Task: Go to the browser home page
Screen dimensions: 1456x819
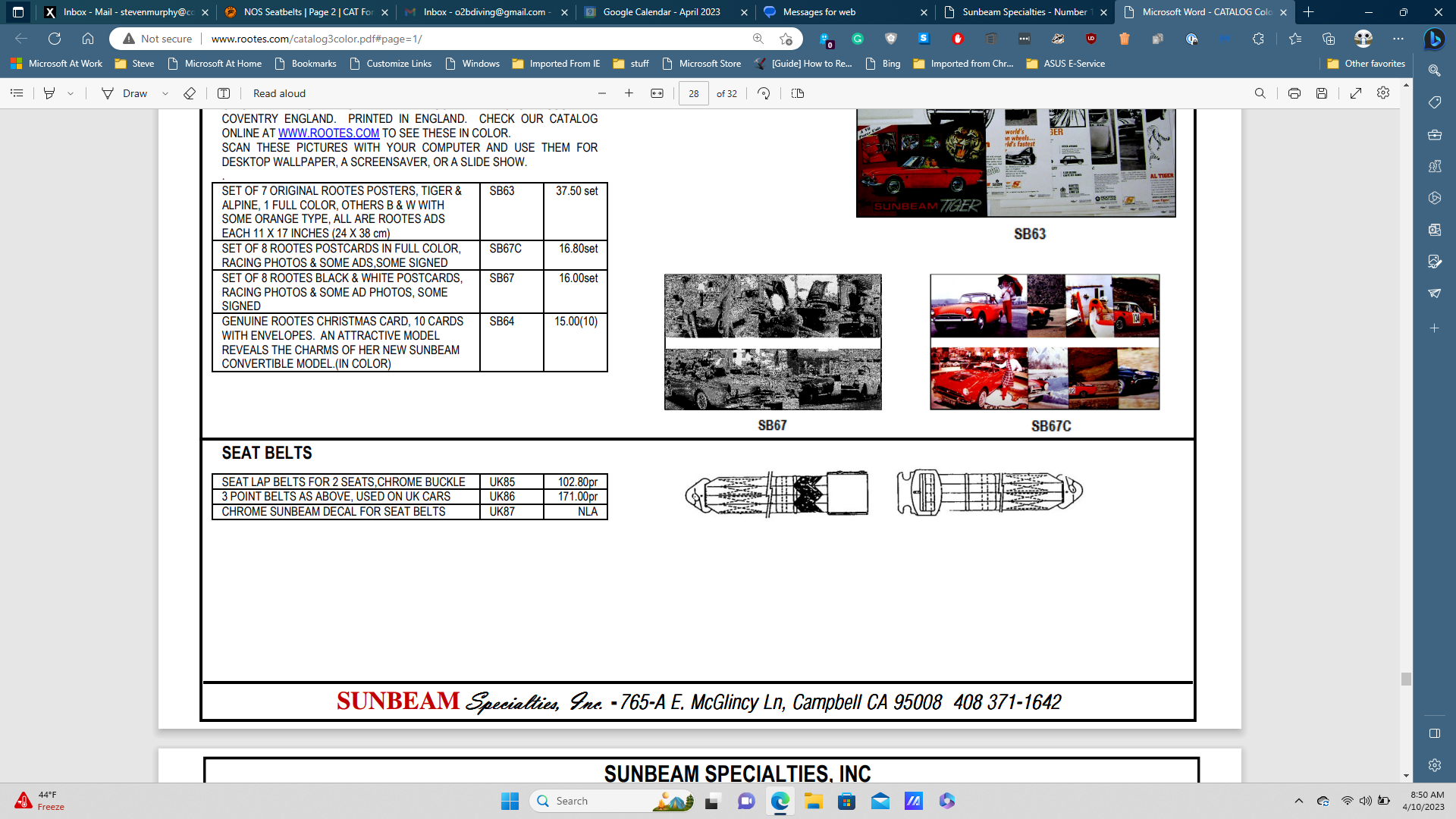Action: (88, 39)
